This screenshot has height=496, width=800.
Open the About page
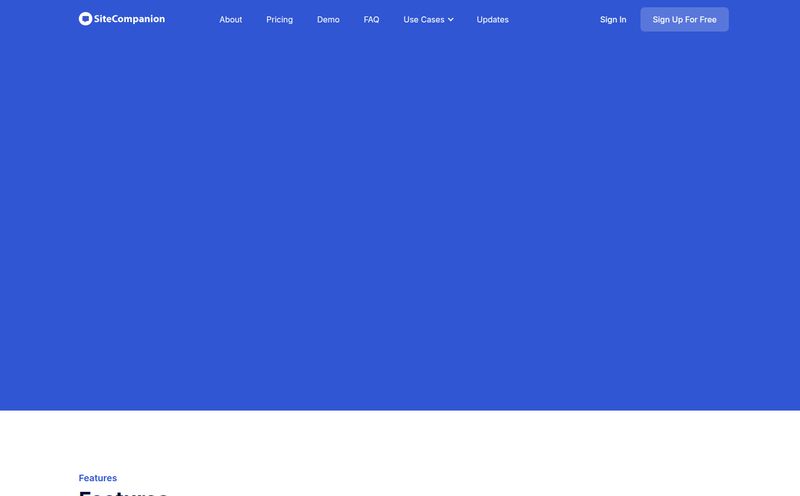[231, 19]
